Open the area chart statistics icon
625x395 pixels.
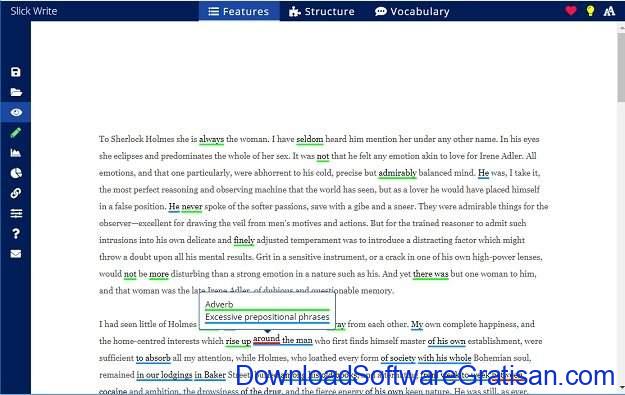point(16,153)
